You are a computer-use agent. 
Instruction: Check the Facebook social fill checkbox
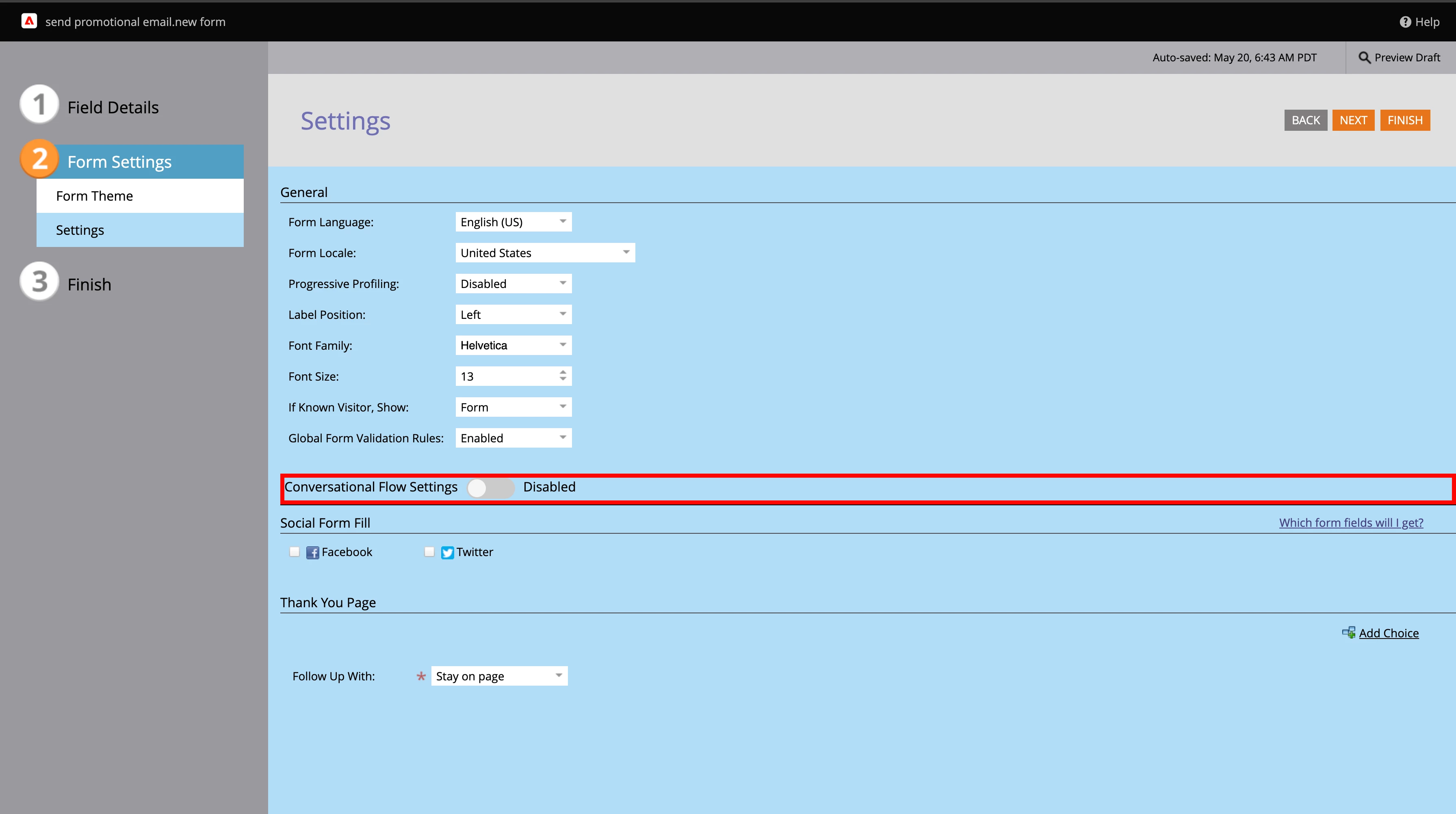[x=295, y=552]
